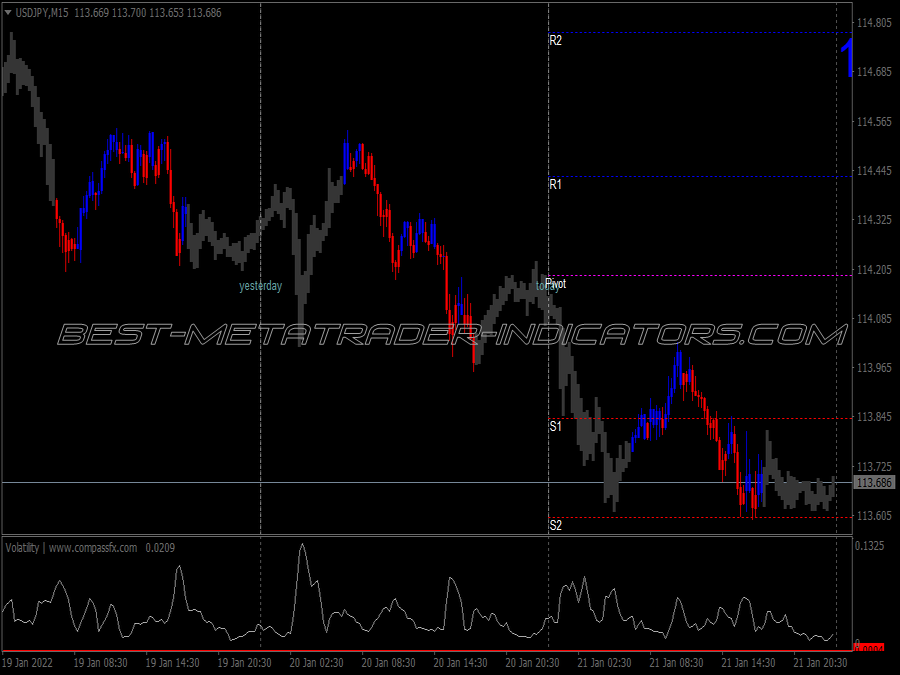Click the '21 Jan 20:30' time axis label
The image size is (900, 675).
[x=820, y=663]
